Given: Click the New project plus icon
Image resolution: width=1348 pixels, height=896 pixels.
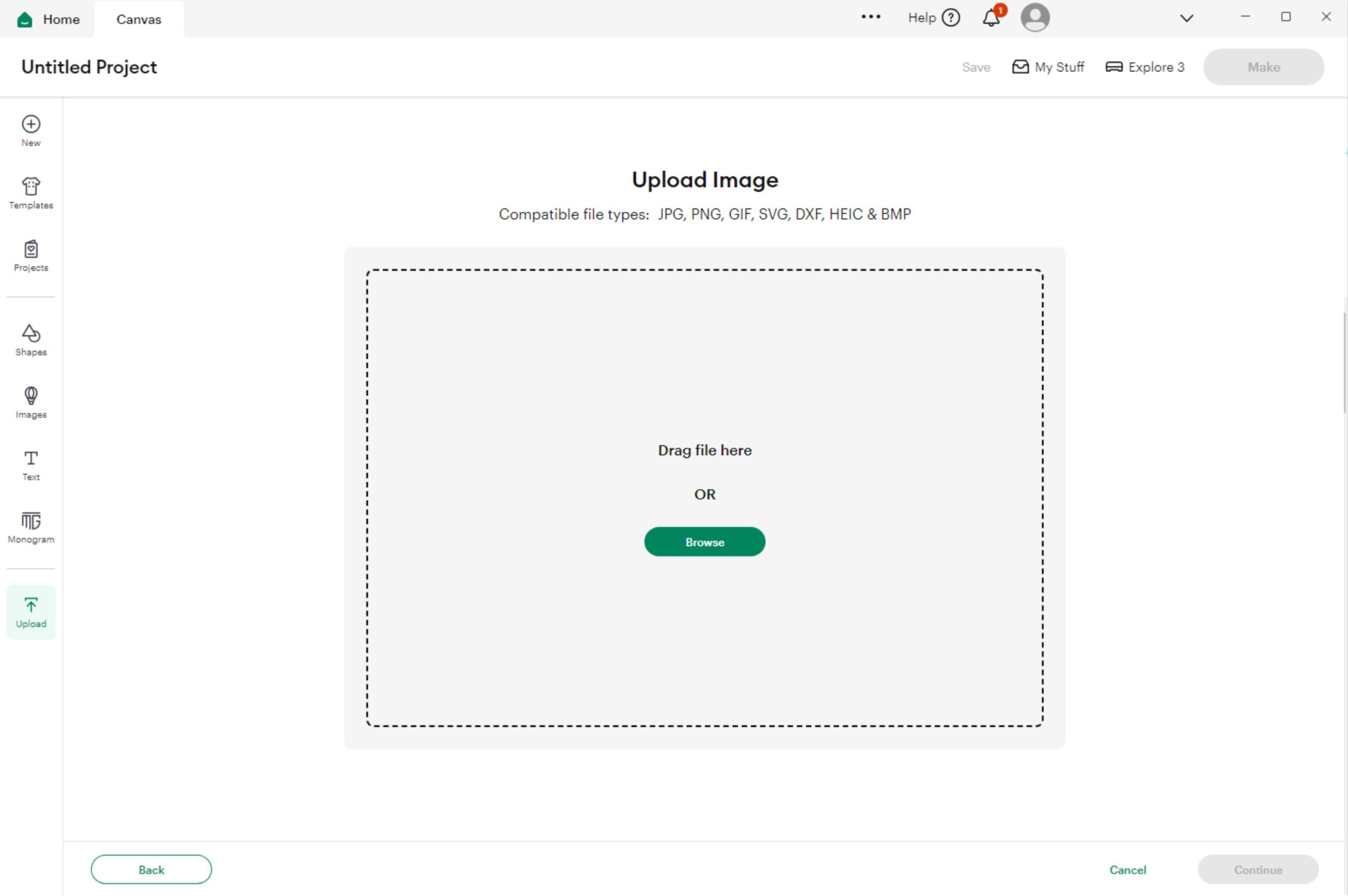Looking at the screenshot, I should pyautogui.click(x=31, y=125).
